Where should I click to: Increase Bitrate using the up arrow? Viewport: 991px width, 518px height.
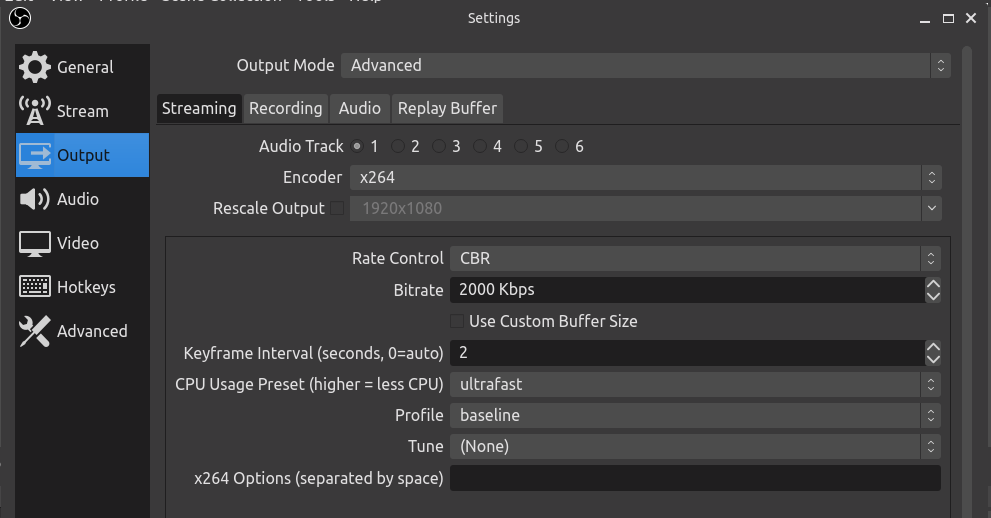point(933,284)
